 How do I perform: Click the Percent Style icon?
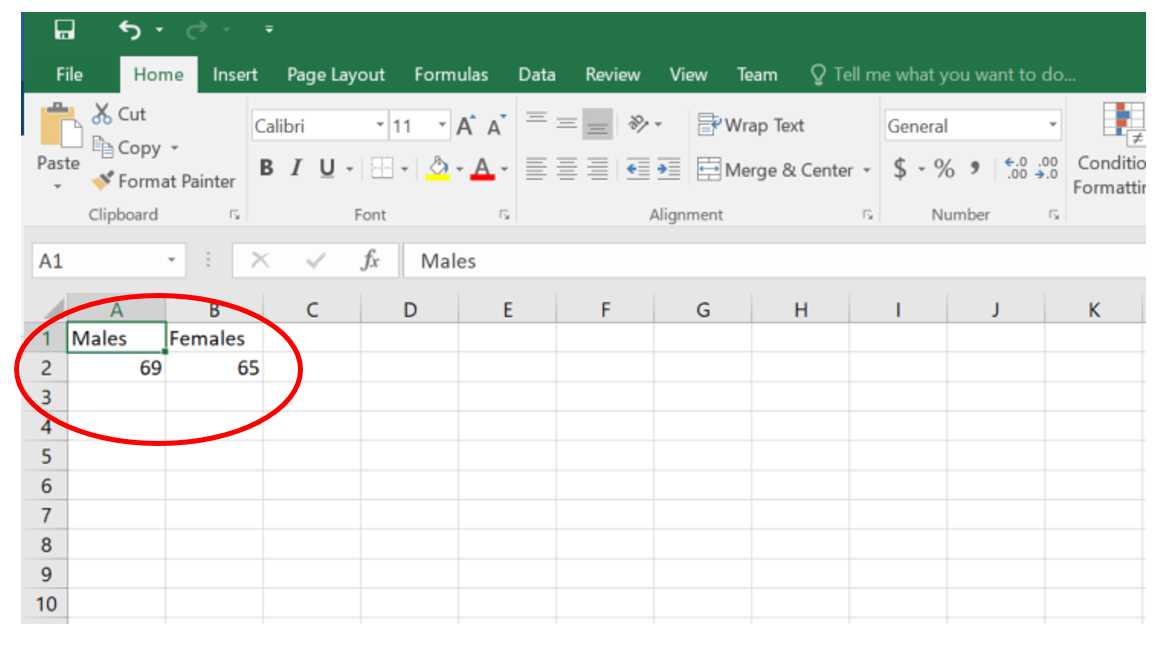tap(944, 169)
